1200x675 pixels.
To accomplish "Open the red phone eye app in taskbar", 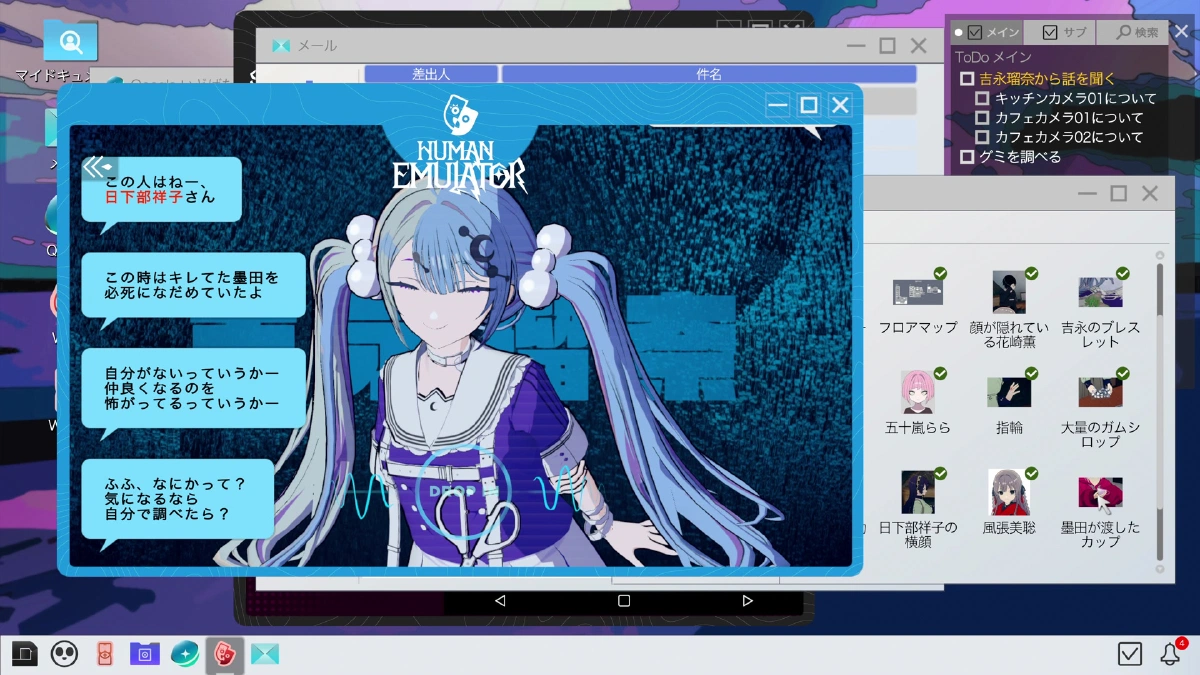I will pos(104,654).
